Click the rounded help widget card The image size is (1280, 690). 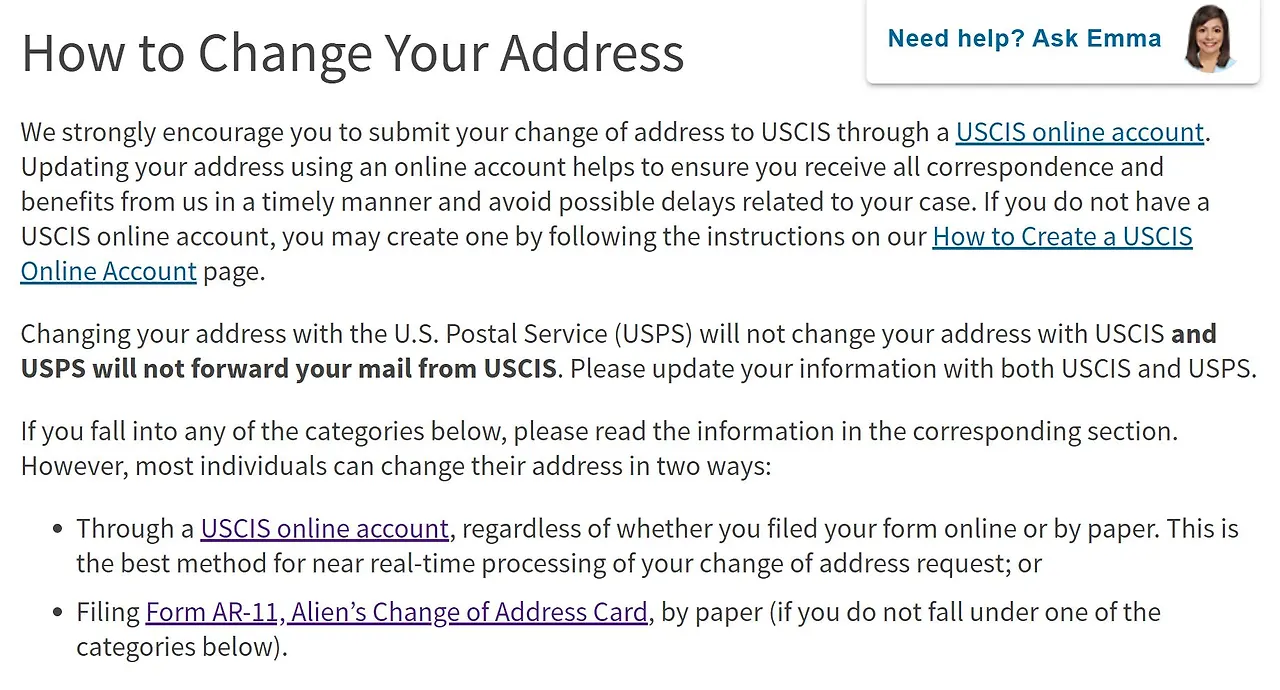pyautogui.click(x=1063, y=42)
